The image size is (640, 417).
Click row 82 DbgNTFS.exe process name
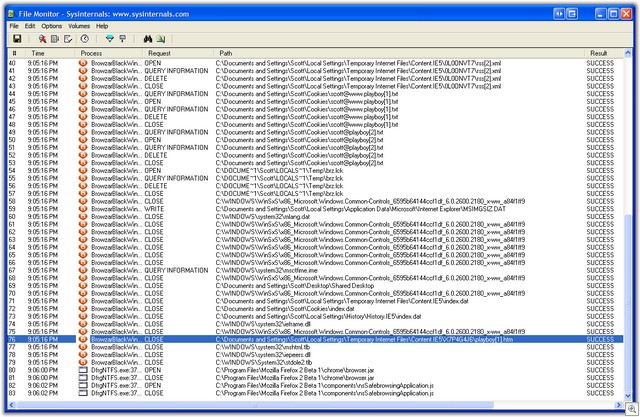pos(116,385)
